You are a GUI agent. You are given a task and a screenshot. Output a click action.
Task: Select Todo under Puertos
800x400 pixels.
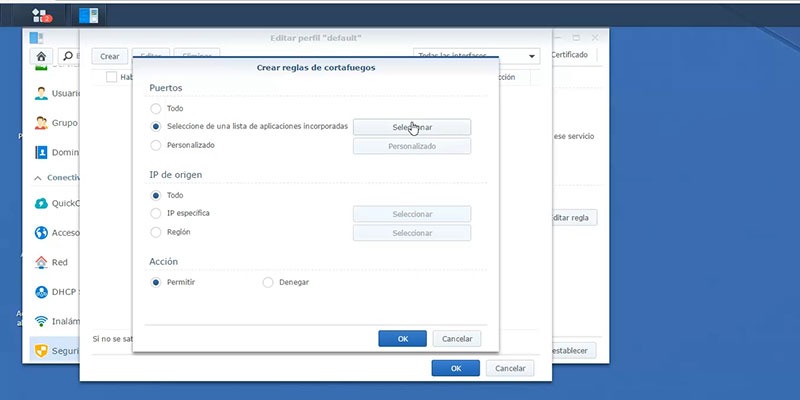pos(156,109)
